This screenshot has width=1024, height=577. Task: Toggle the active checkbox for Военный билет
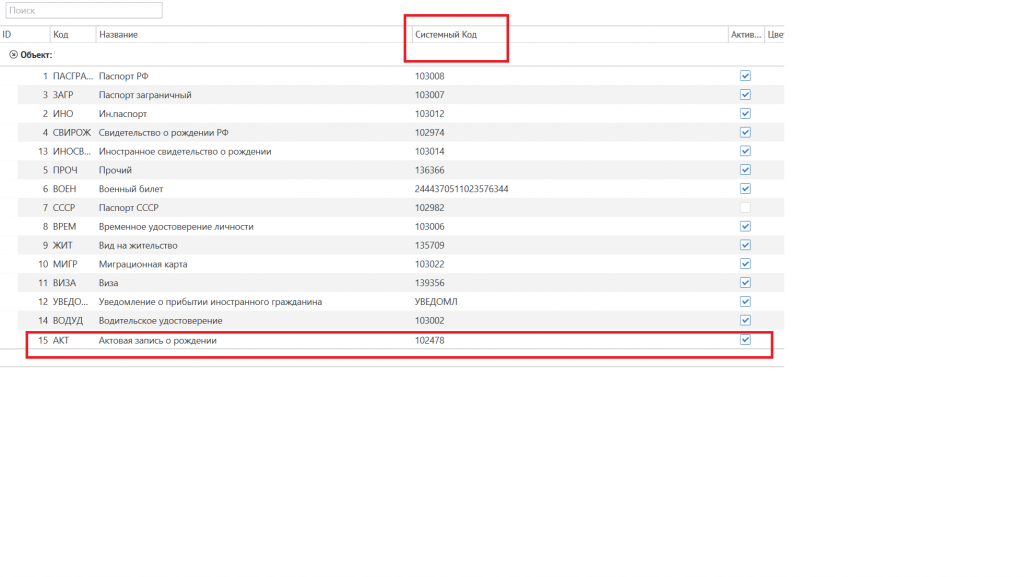tap(745, 189)
